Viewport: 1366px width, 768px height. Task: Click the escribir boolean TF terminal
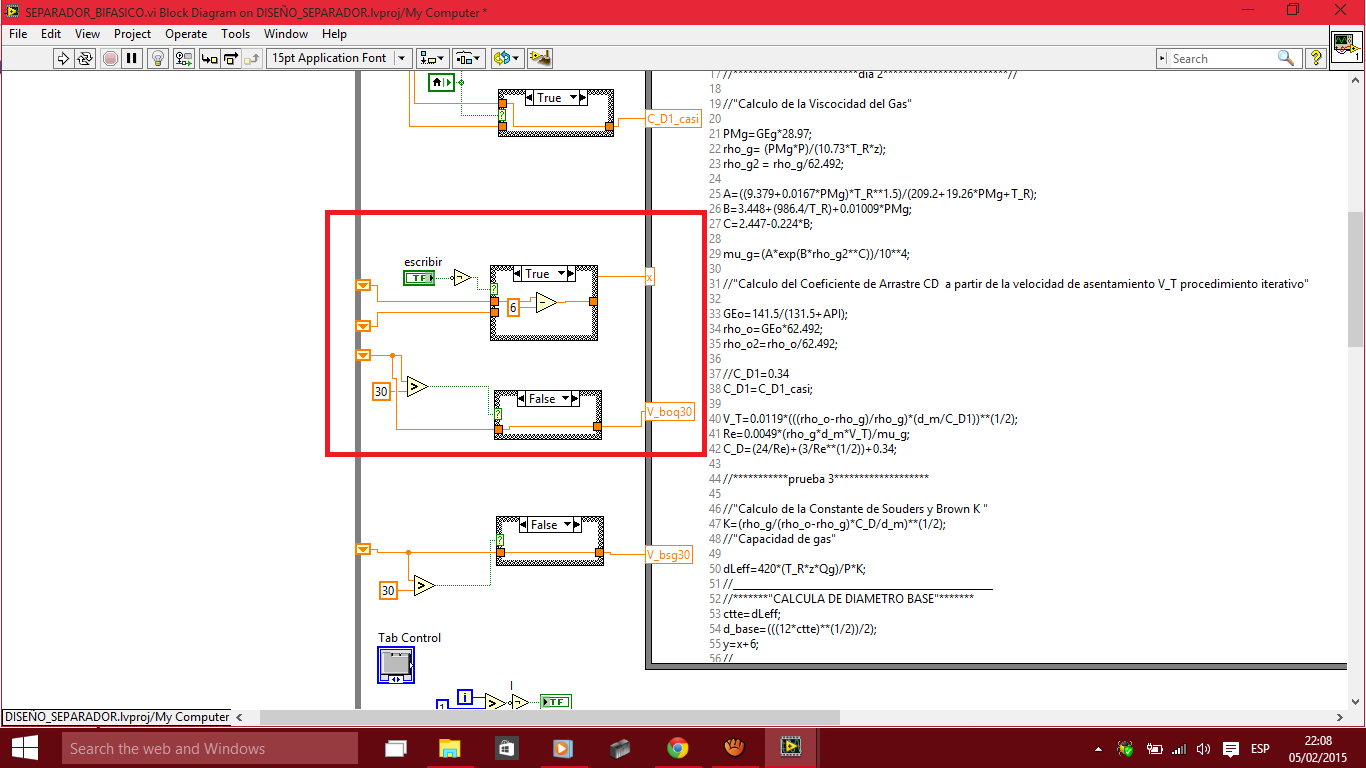(x=419, y=277)
